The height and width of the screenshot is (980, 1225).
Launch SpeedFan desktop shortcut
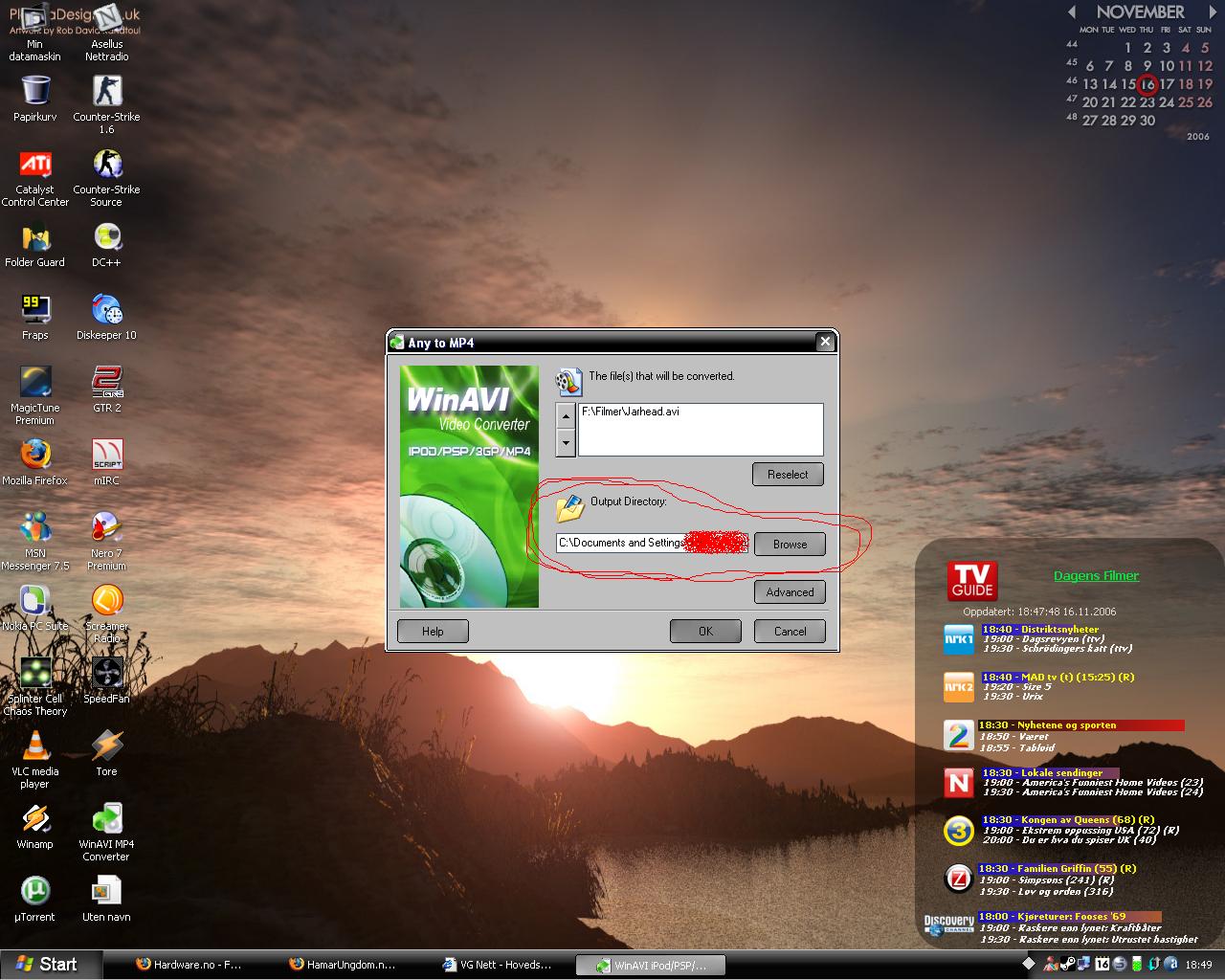(x=106, y=680)
